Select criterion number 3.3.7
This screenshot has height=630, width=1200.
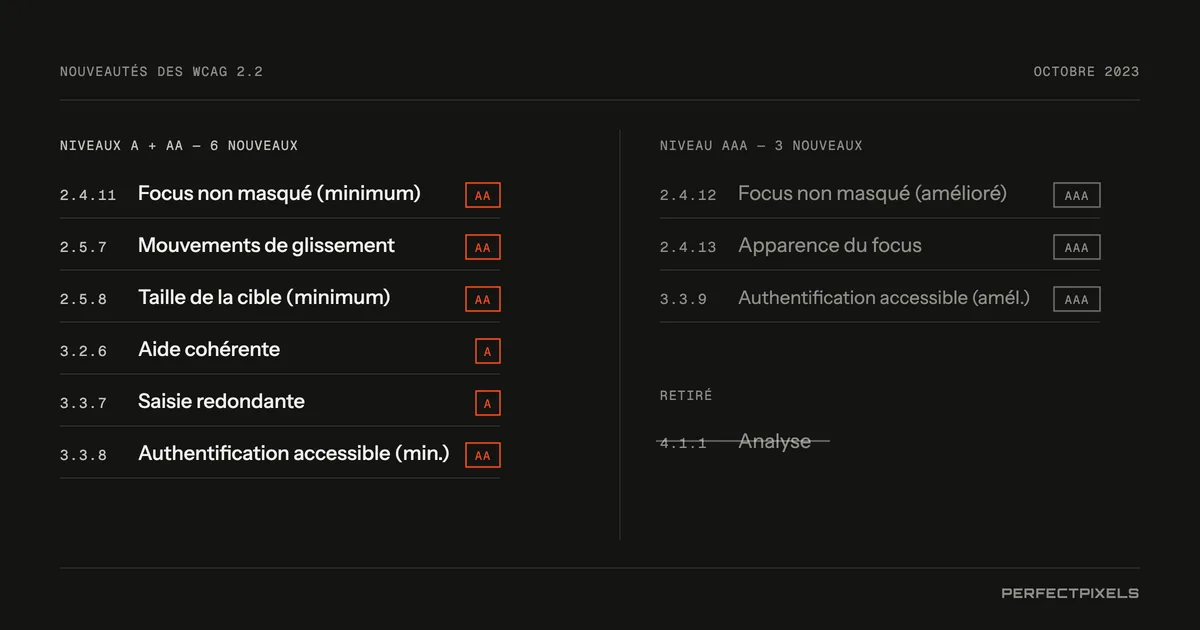point(83,404)
